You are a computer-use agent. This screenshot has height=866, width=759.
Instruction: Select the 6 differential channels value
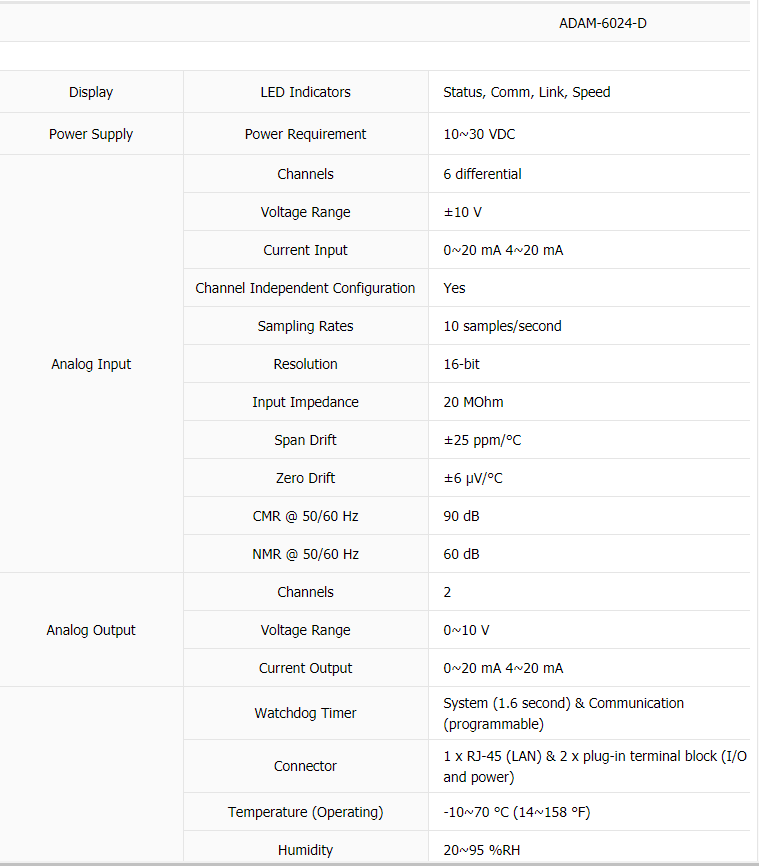pos(482,174)
